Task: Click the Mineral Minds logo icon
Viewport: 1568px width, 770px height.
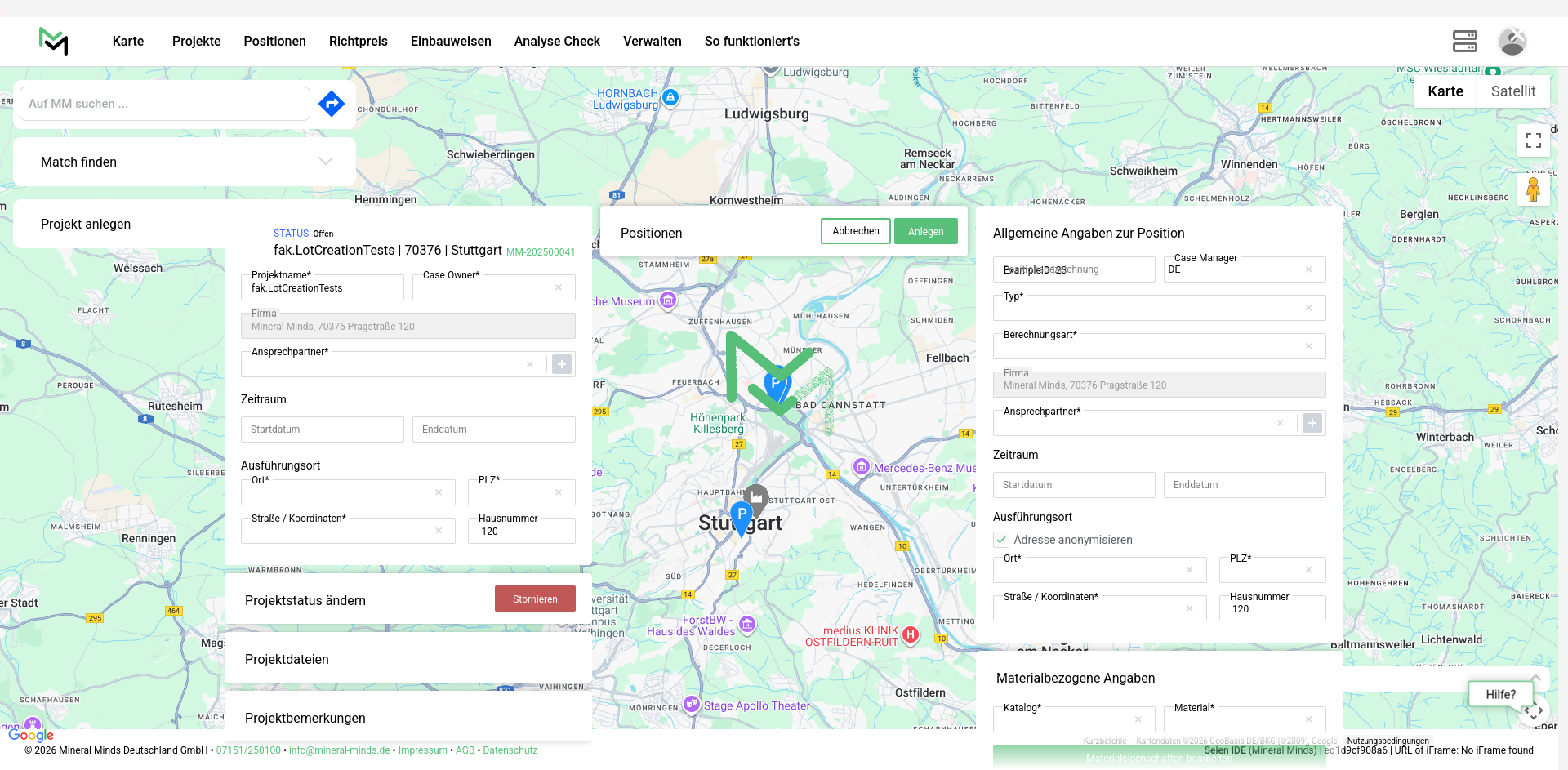Action: tap(54, 41)
